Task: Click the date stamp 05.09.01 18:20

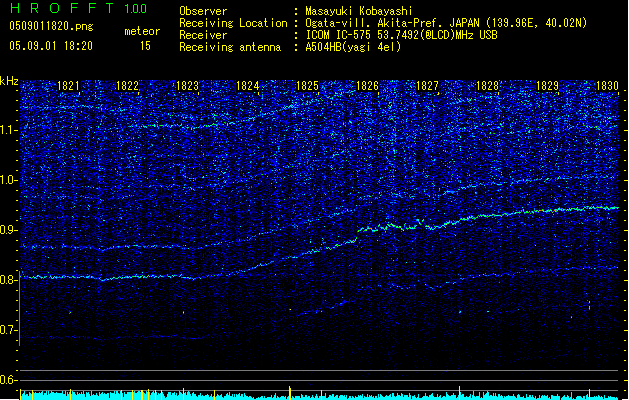Action: click(x=51, y=46)
